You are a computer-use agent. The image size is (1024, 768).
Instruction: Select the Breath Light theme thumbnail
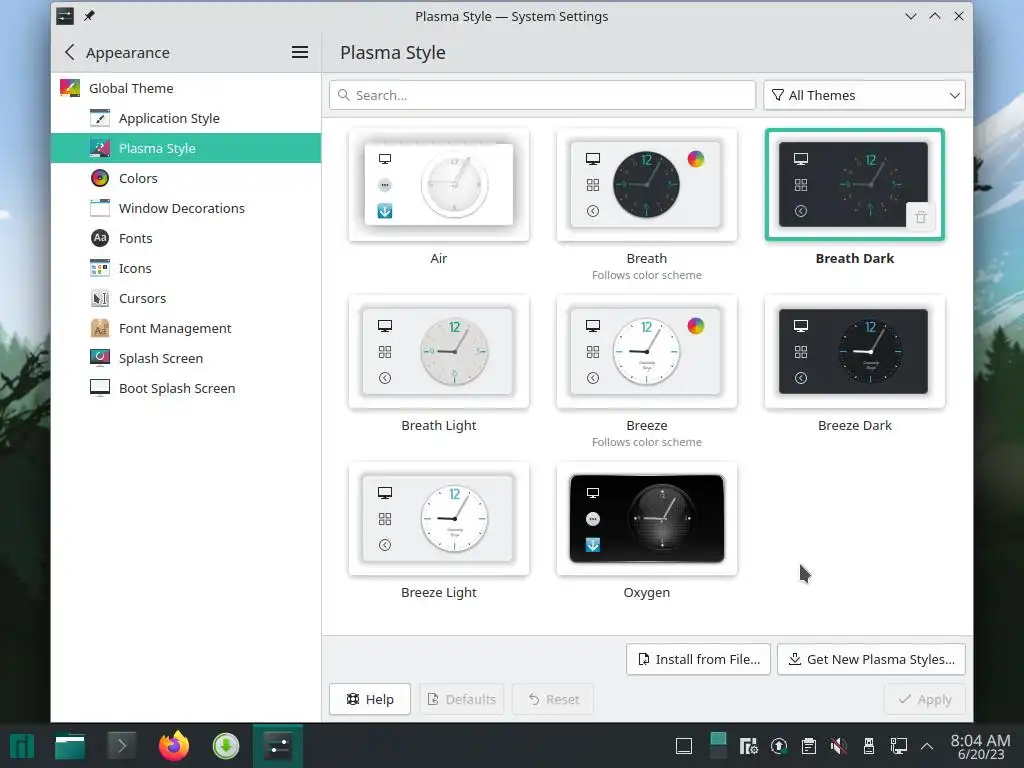tap(439, 352)
